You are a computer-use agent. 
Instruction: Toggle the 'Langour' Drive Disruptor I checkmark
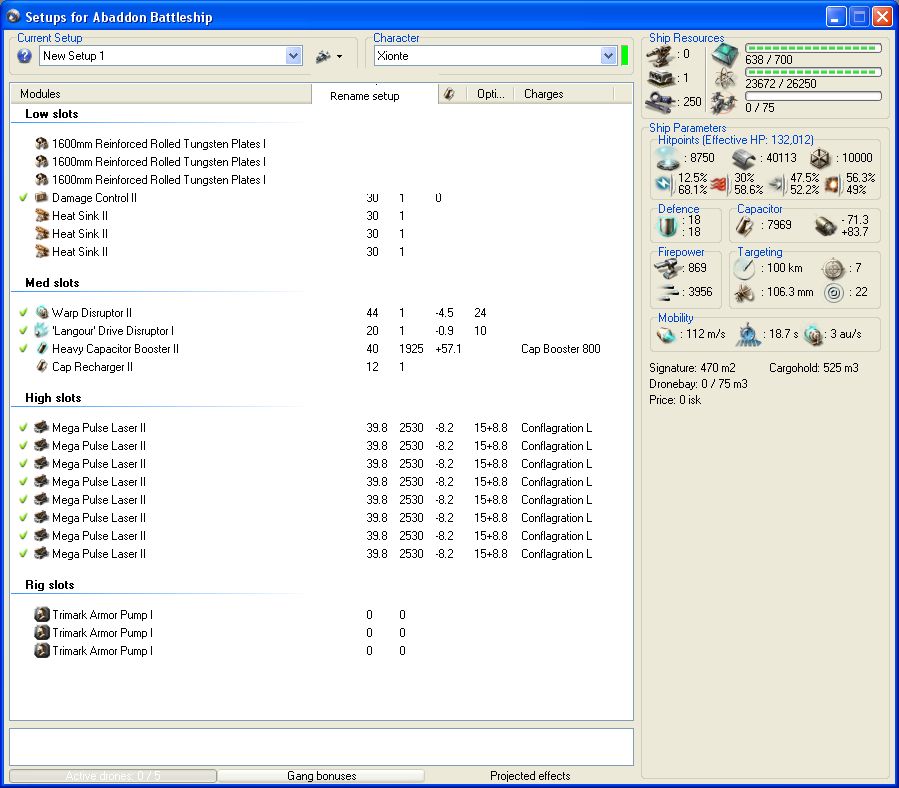[24, 330]
